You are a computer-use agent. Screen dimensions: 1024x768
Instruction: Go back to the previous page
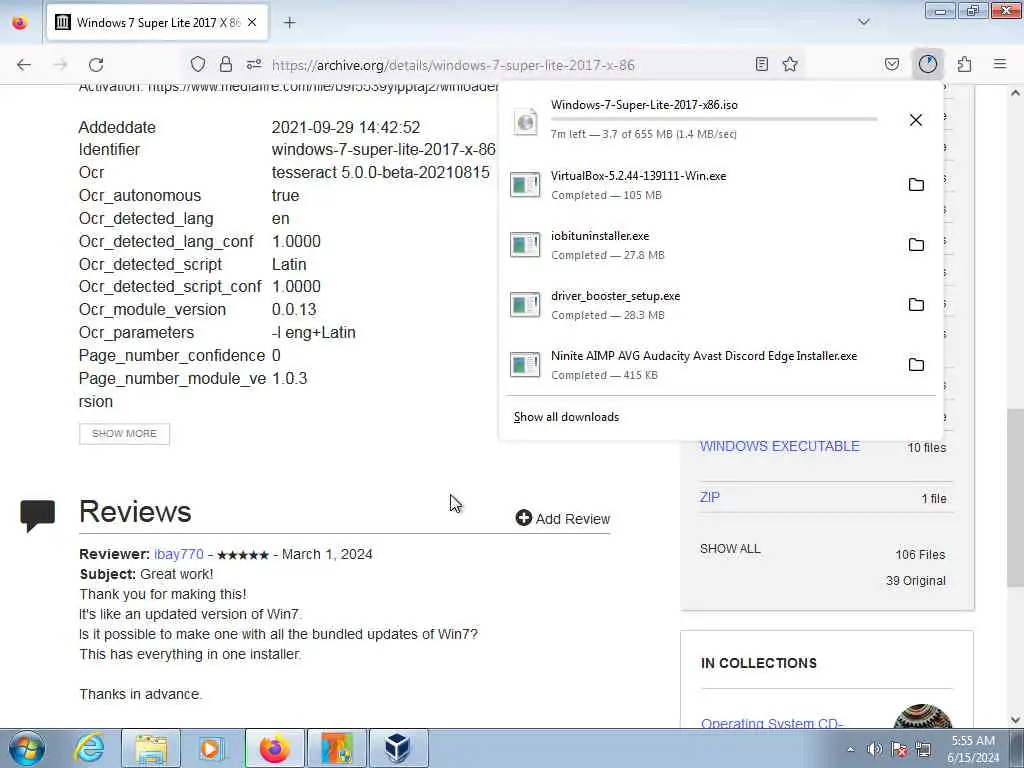tap(24, 65)
